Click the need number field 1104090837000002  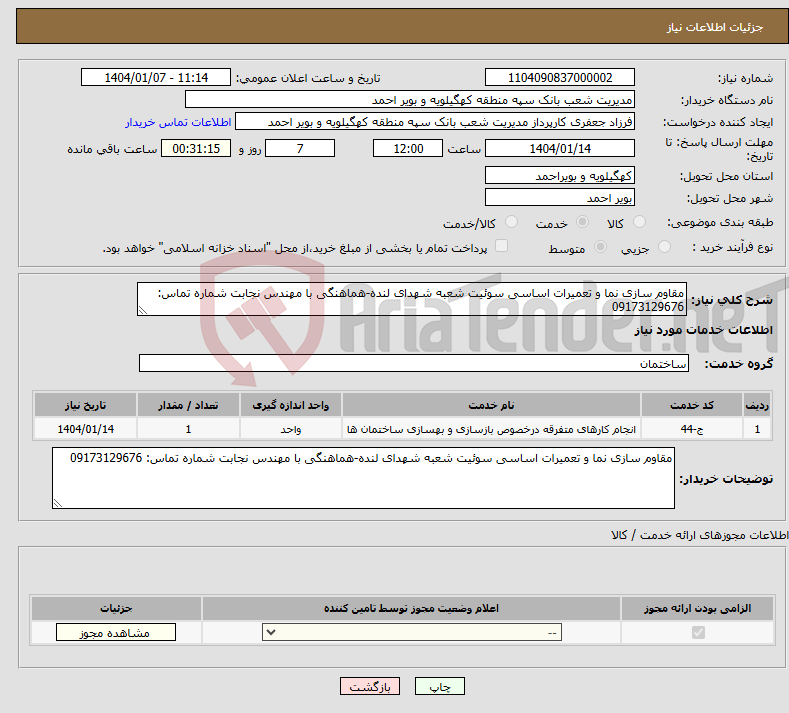coord(560,77)
